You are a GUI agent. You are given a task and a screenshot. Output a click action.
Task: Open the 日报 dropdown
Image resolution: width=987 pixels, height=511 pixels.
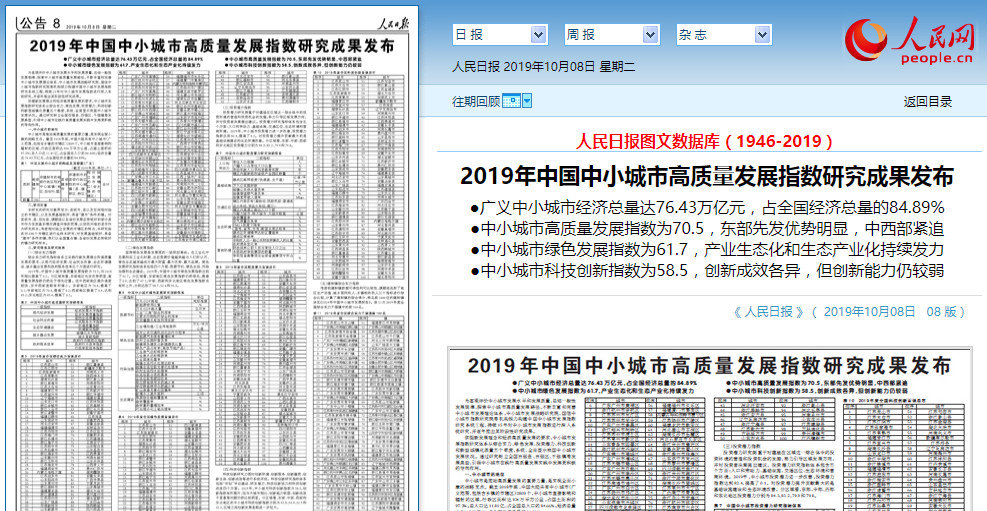click(x=500, y=35)
